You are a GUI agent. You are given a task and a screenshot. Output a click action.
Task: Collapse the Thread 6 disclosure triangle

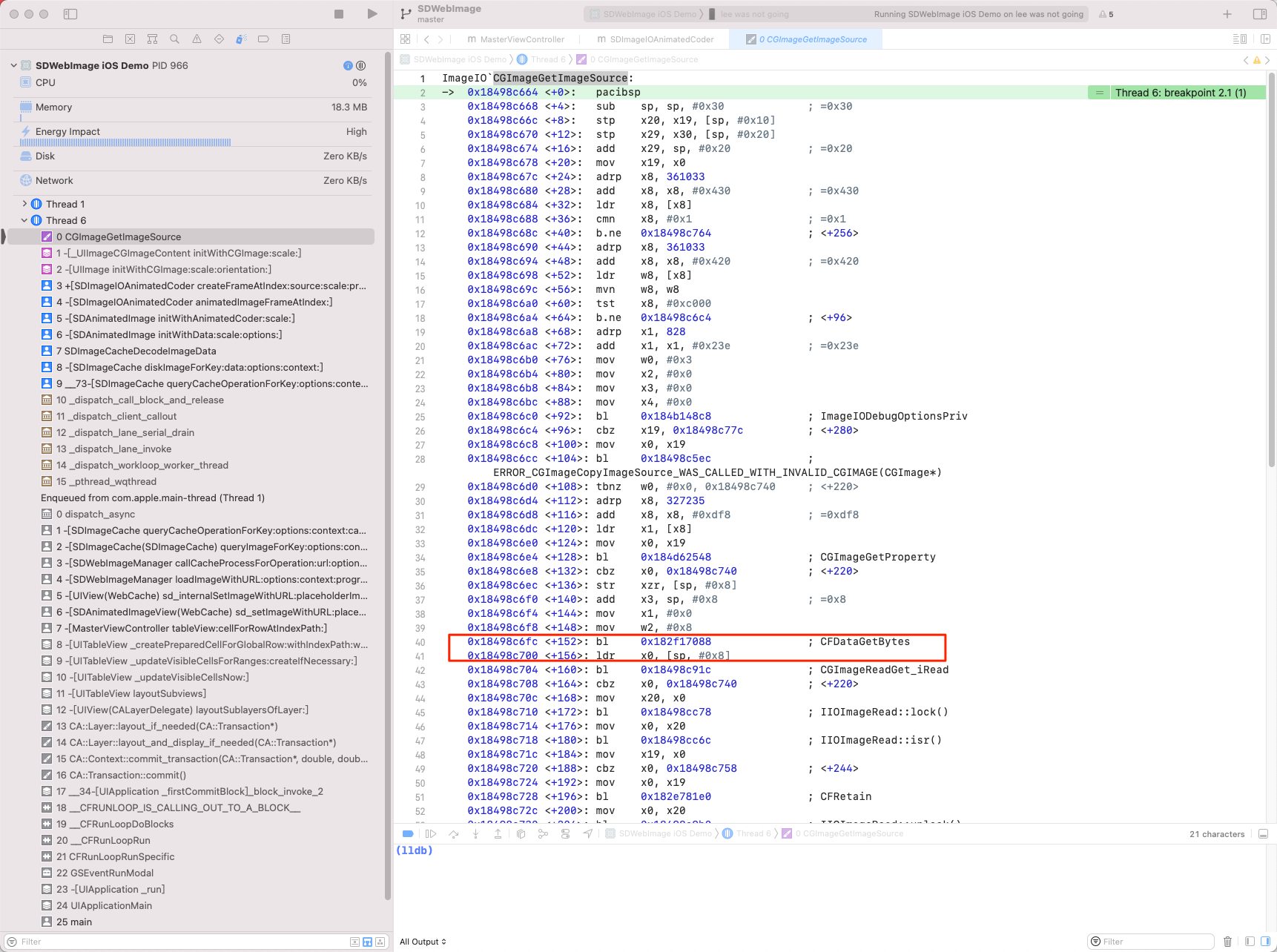24,220
